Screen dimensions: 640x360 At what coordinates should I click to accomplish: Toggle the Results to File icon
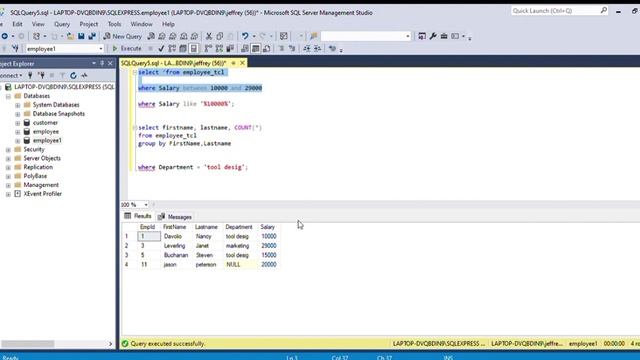coord(267,49)
